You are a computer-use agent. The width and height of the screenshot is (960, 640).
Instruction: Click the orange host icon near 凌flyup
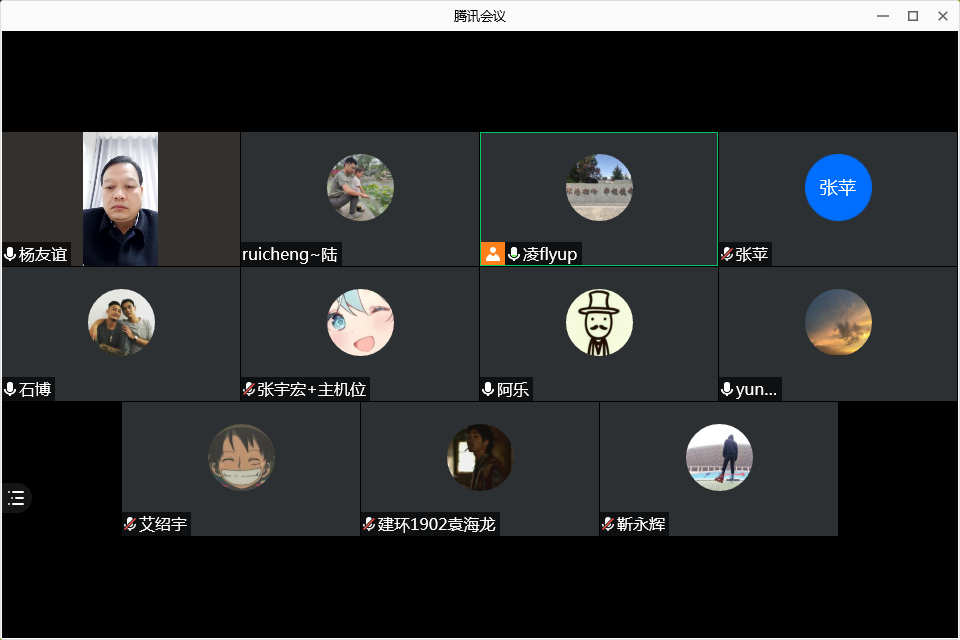(x=492, y=254)
